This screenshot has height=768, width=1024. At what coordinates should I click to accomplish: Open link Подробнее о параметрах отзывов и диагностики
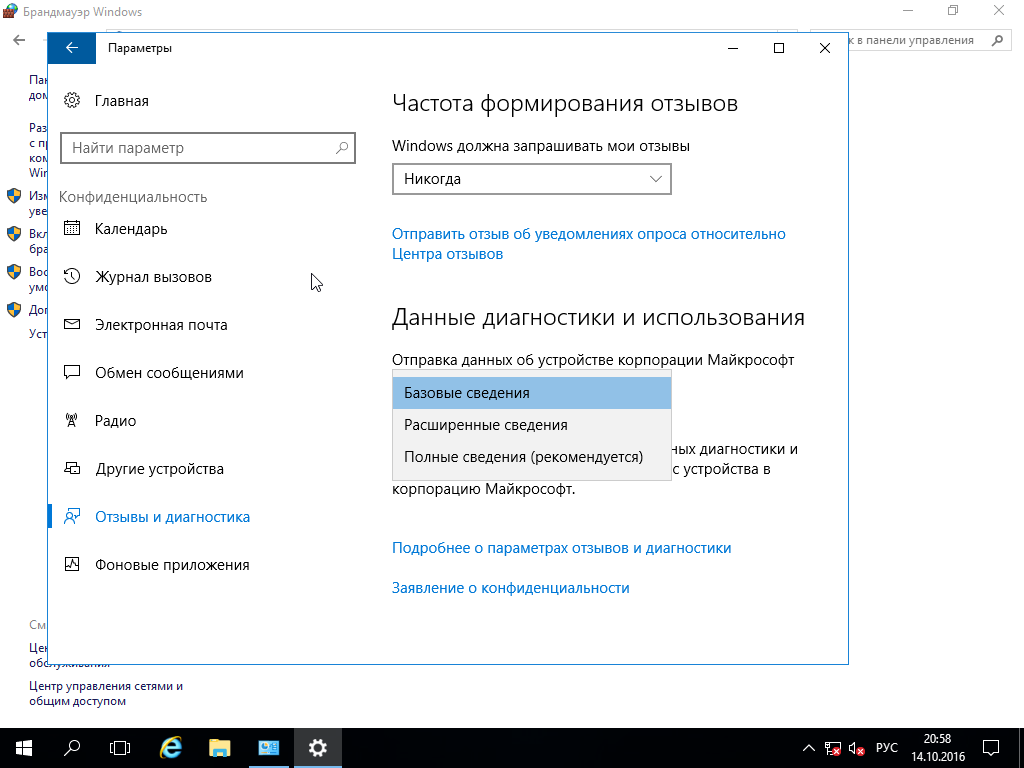tap(561, 548)
